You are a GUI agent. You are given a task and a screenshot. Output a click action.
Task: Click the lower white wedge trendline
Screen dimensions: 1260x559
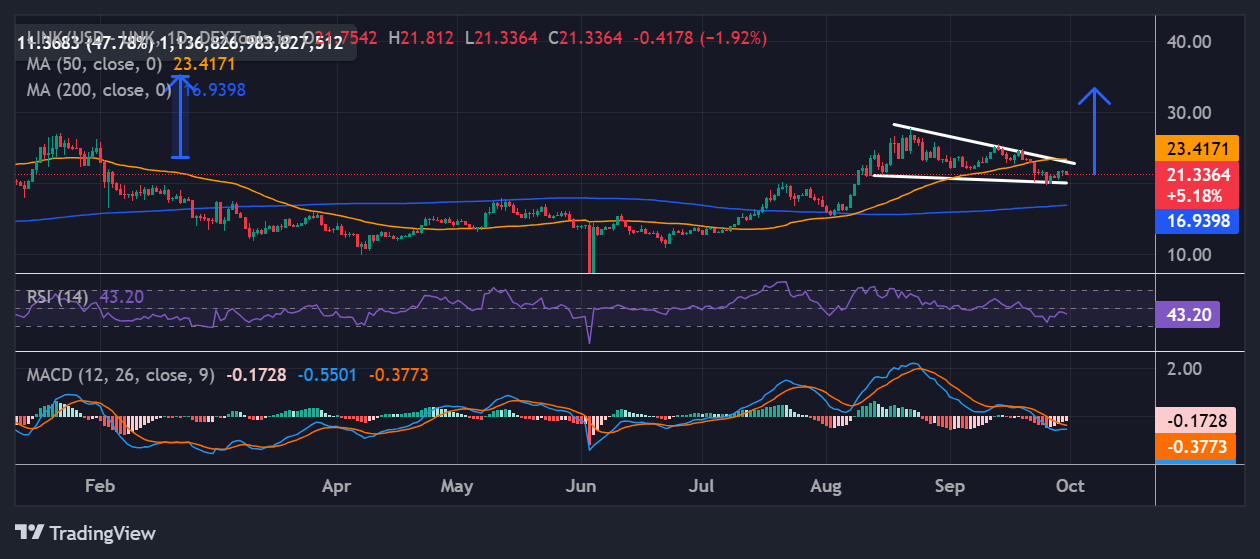click(x=970, y=179)
